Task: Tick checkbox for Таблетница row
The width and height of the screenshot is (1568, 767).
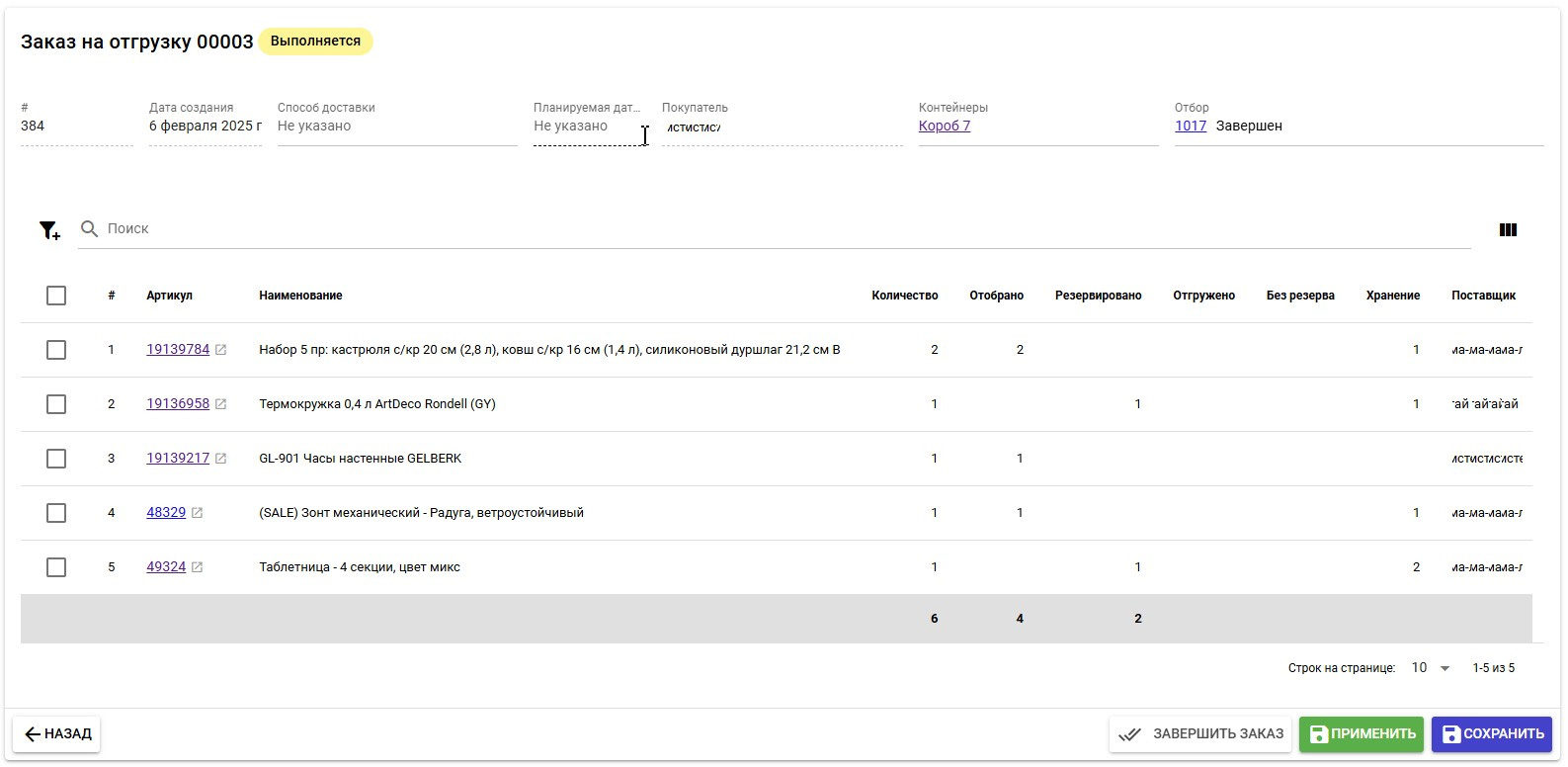Action: 56,567
